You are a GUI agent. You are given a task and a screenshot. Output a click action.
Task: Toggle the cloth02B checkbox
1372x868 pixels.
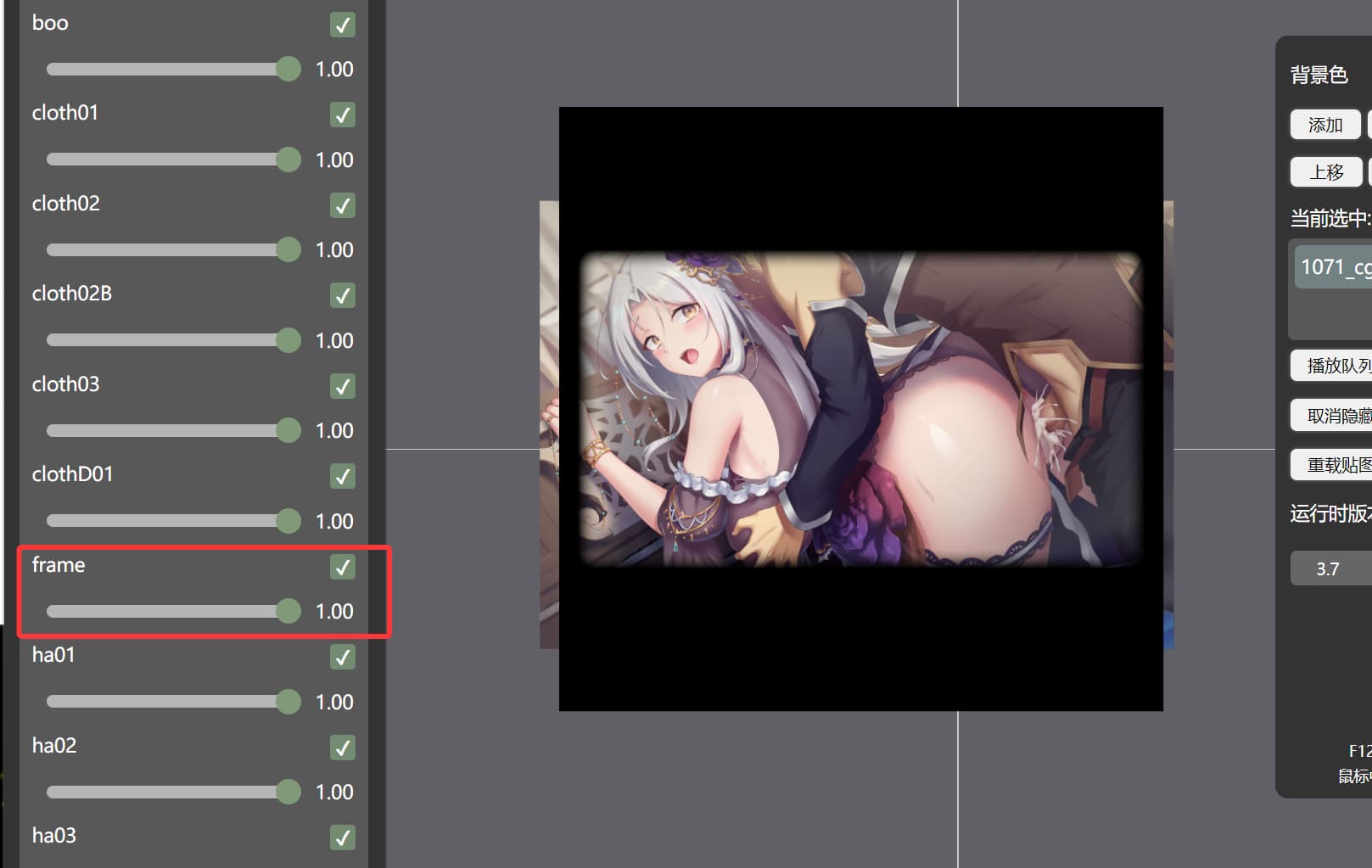[x=343, y=295]
